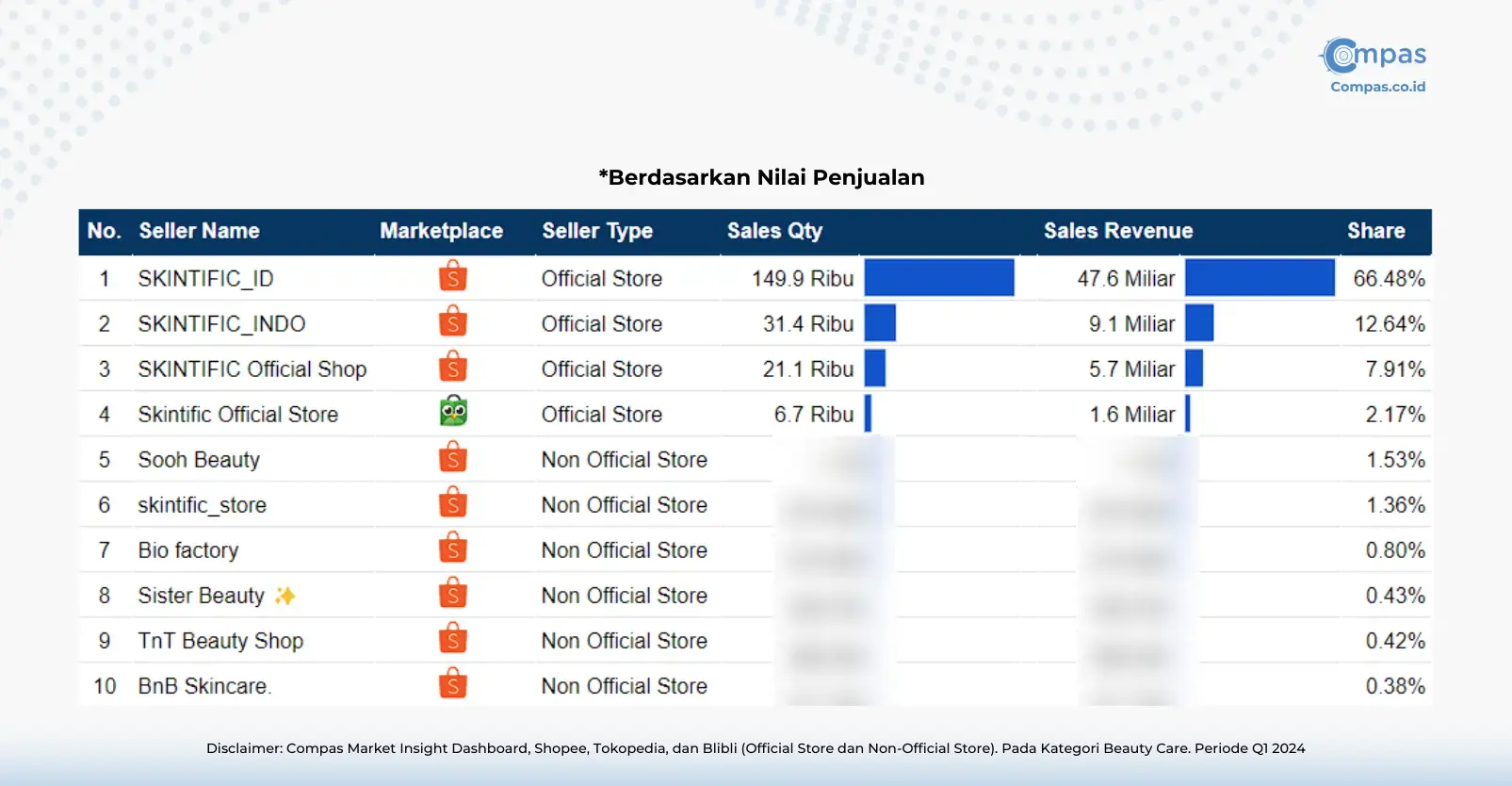Viewport: 1512px width, 786px height.
Task: Click the 6.7 Ribu quantity value
Action: click(814, 415)
